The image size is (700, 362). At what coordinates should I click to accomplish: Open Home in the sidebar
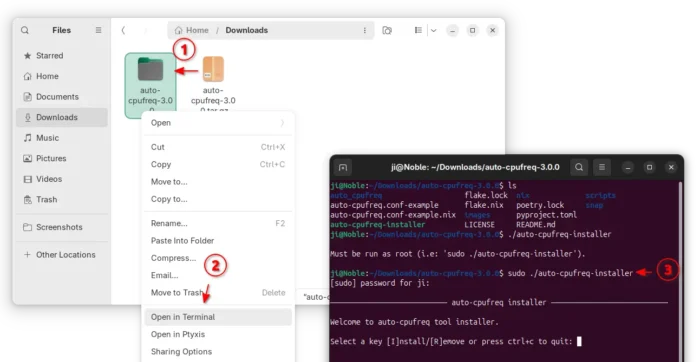click(x=62, y=76)
